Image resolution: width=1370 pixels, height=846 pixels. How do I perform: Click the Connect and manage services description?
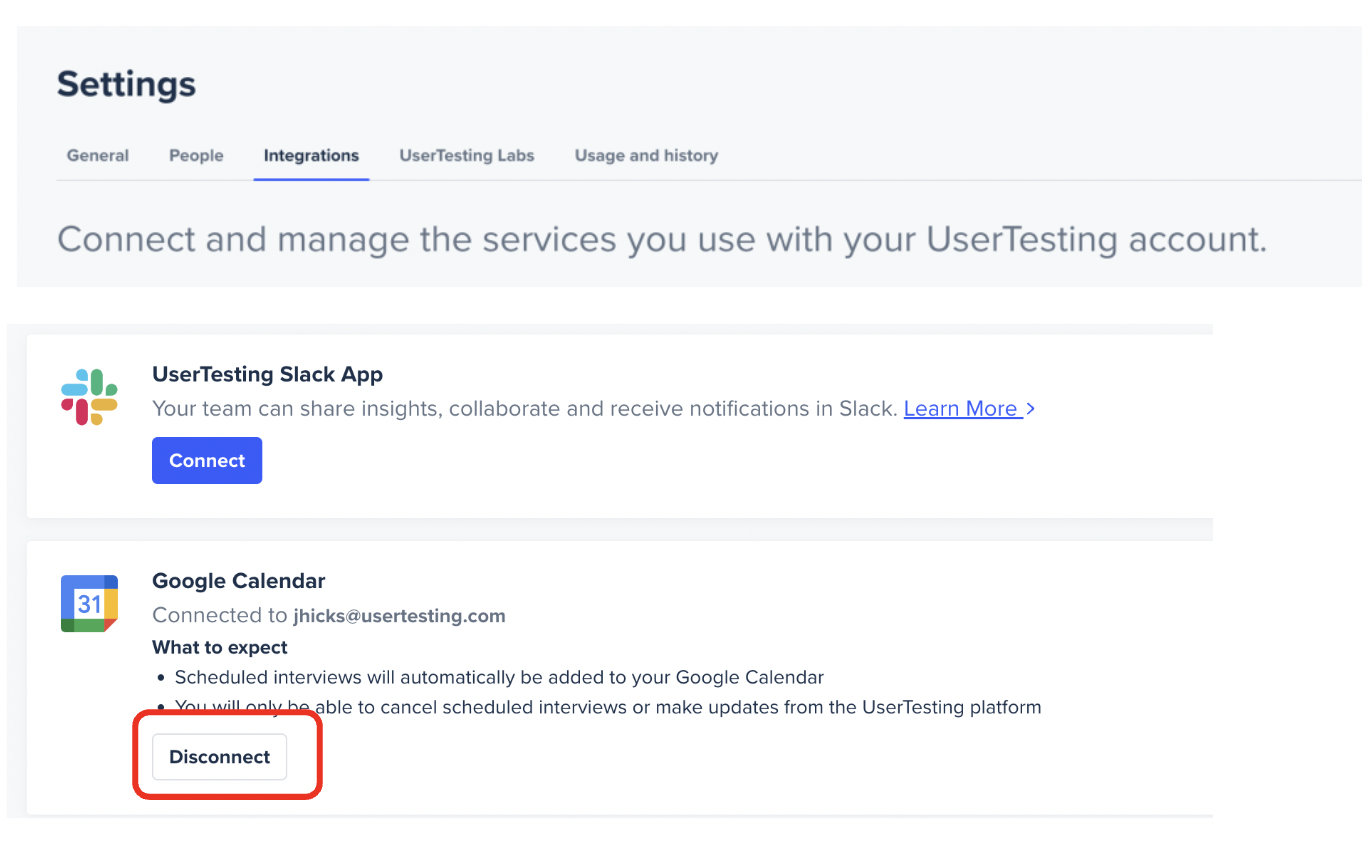tap(662, 240)
